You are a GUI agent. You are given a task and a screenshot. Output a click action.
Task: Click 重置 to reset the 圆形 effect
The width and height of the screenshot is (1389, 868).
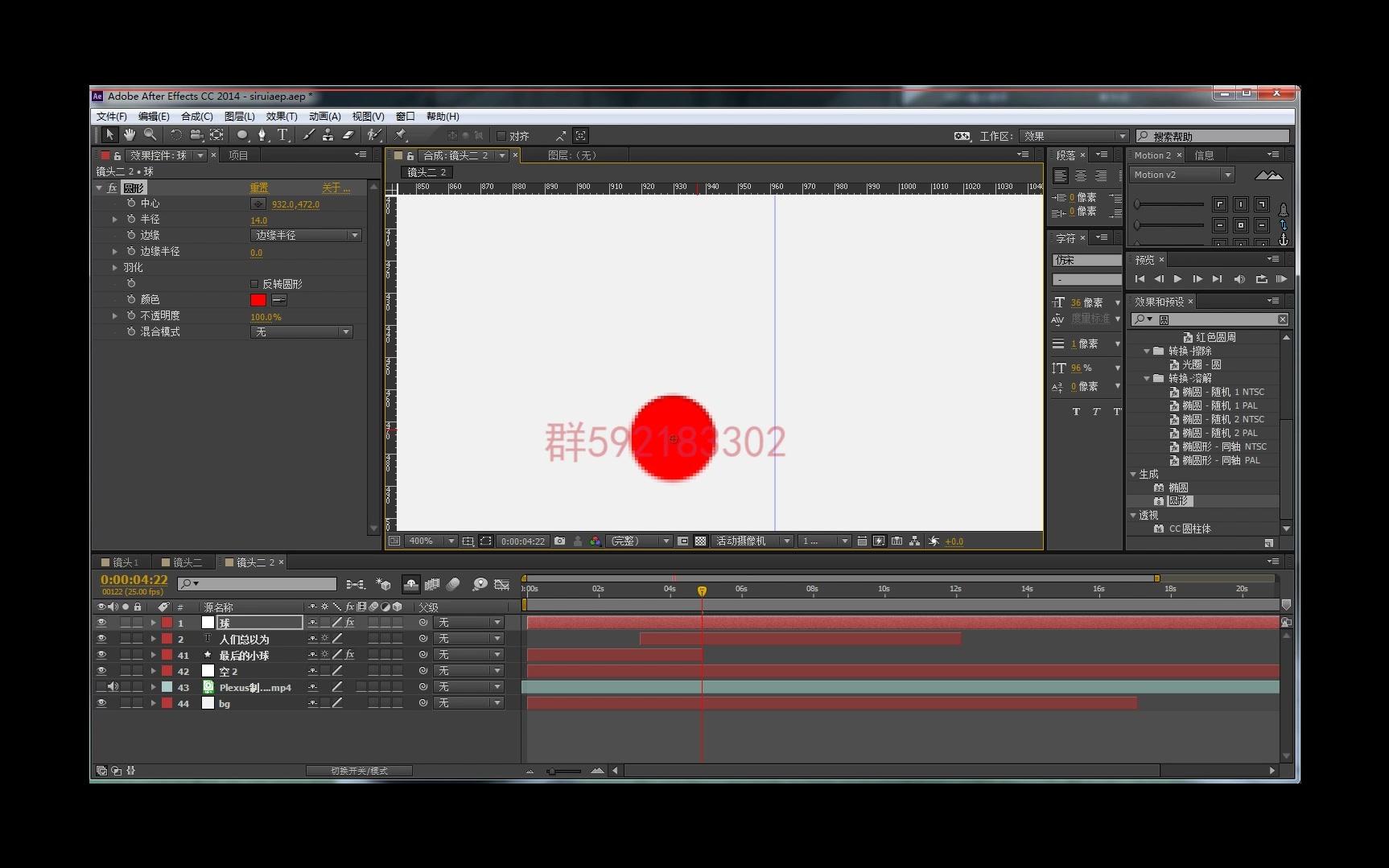click(x=260, y=187)
